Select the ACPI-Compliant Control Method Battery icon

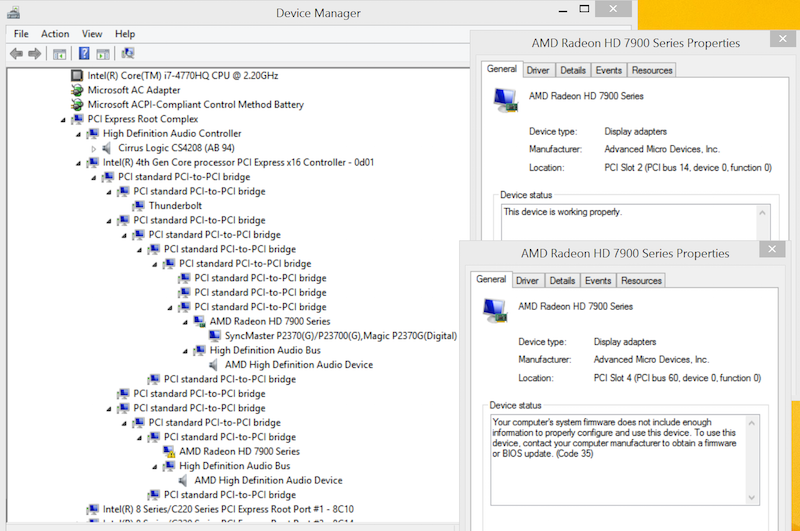[x=77, y=105]
